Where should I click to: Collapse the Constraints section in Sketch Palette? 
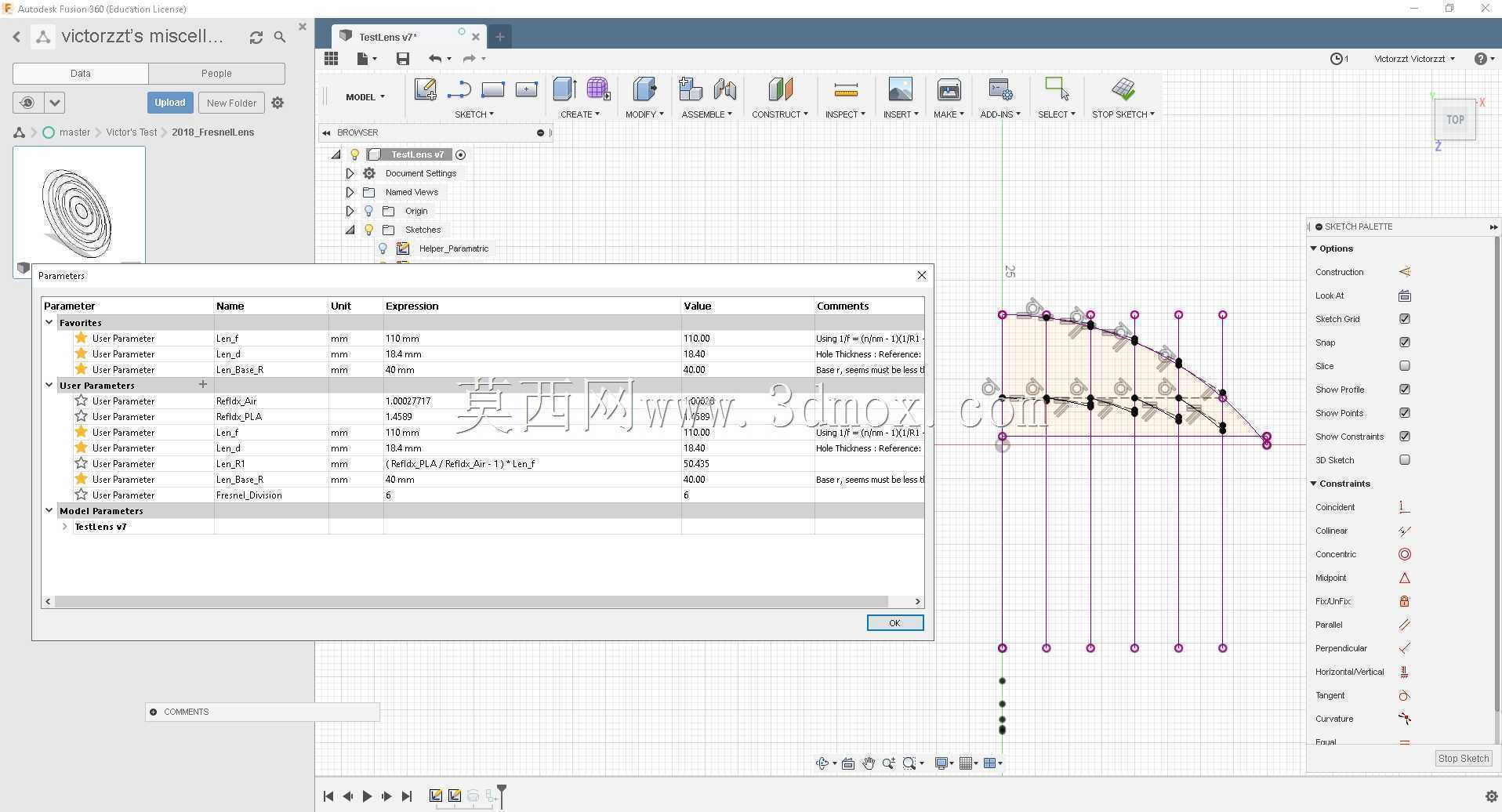point(1314,484)
